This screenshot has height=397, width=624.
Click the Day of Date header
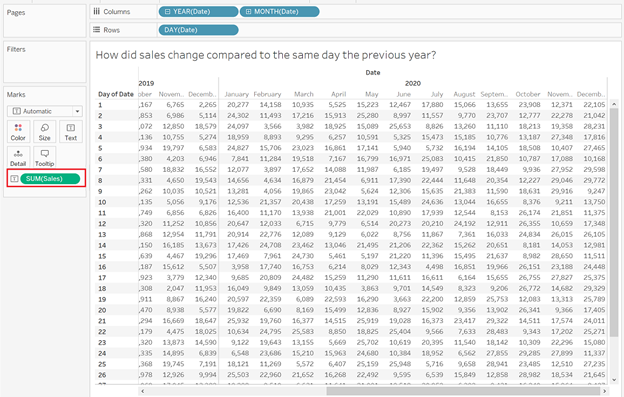click(116, 94)
